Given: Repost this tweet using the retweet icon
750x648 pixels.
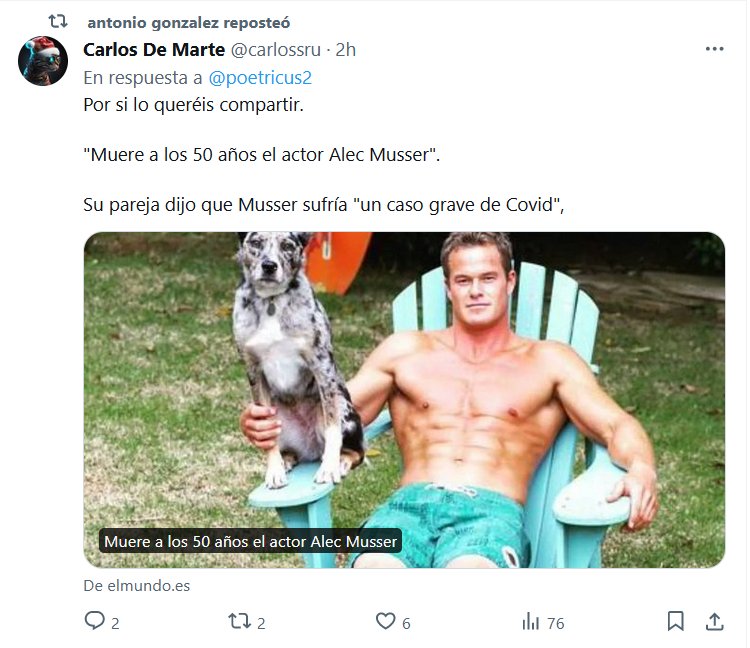Looking at the screenshot, I should [239, 621].
